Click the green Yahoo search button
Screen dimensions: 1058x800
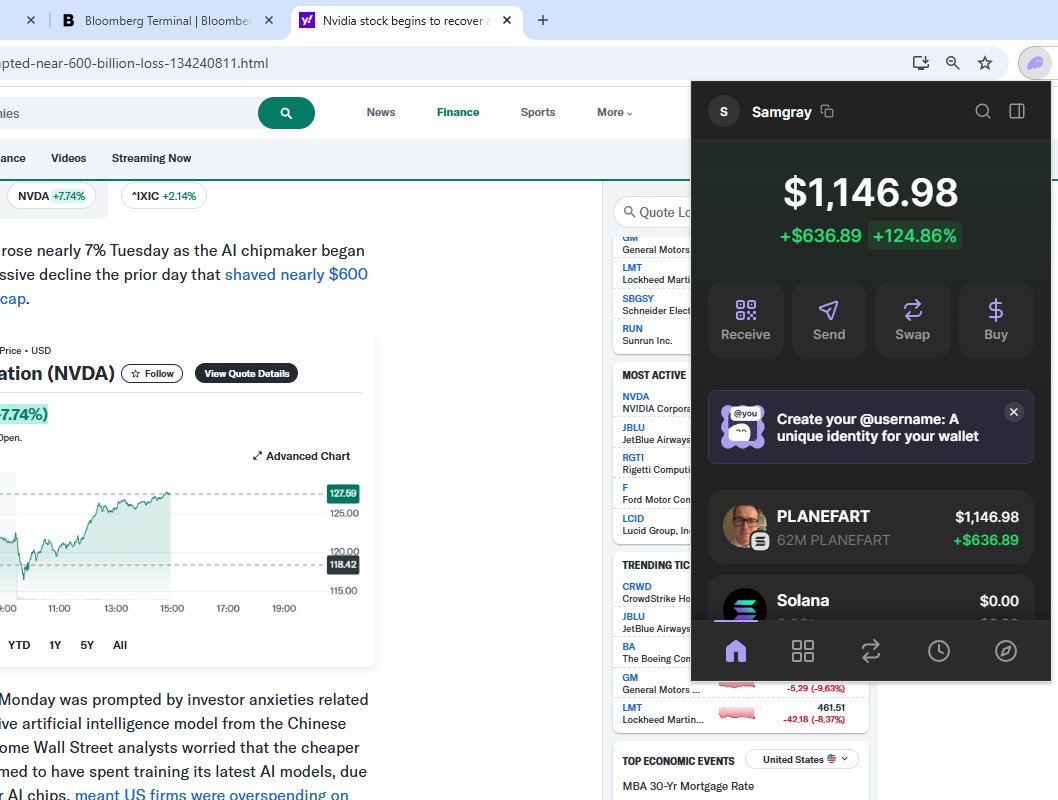(x=286, y=113)
